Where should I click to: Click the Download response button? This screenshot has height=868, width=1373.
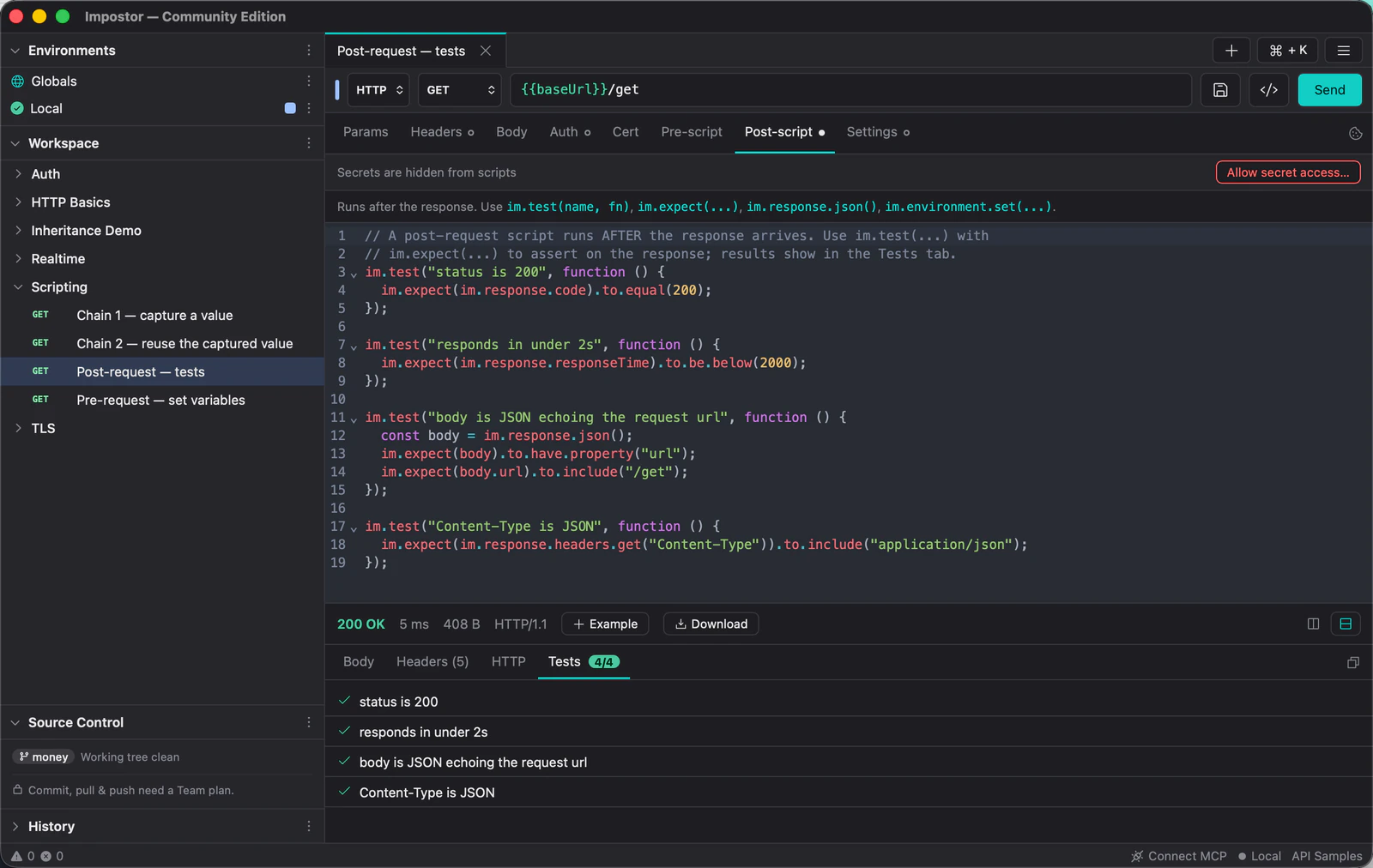[711, 624]
